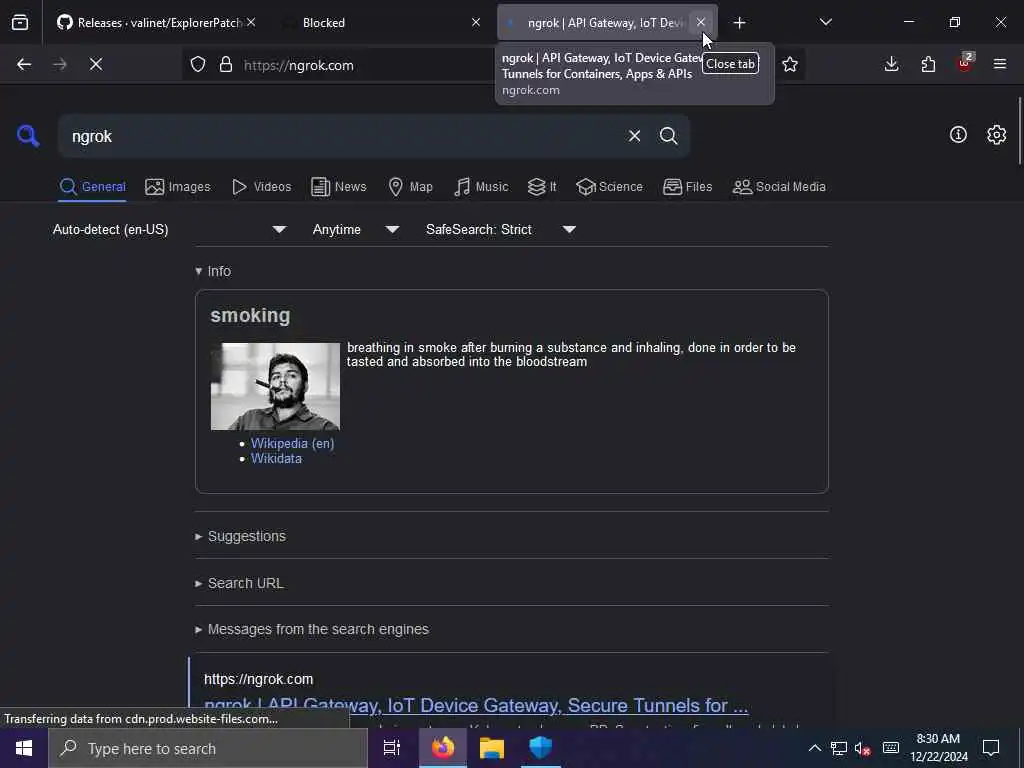Image resolution: width=1024 pixels, height=768 pixels.
Task: Switch to Videos search category
Action: (x=261, y=187)
